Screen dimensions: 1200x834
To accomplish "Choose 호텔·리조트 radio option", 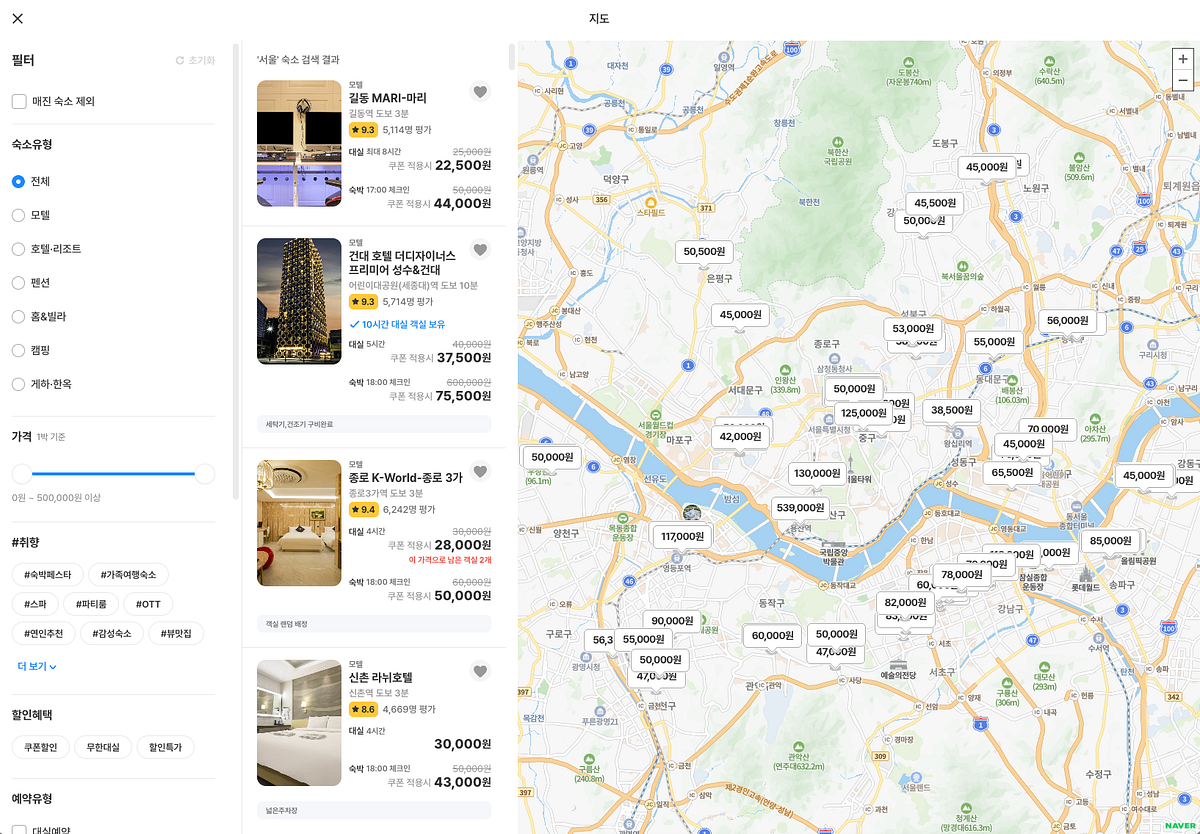I will [18, 249].
